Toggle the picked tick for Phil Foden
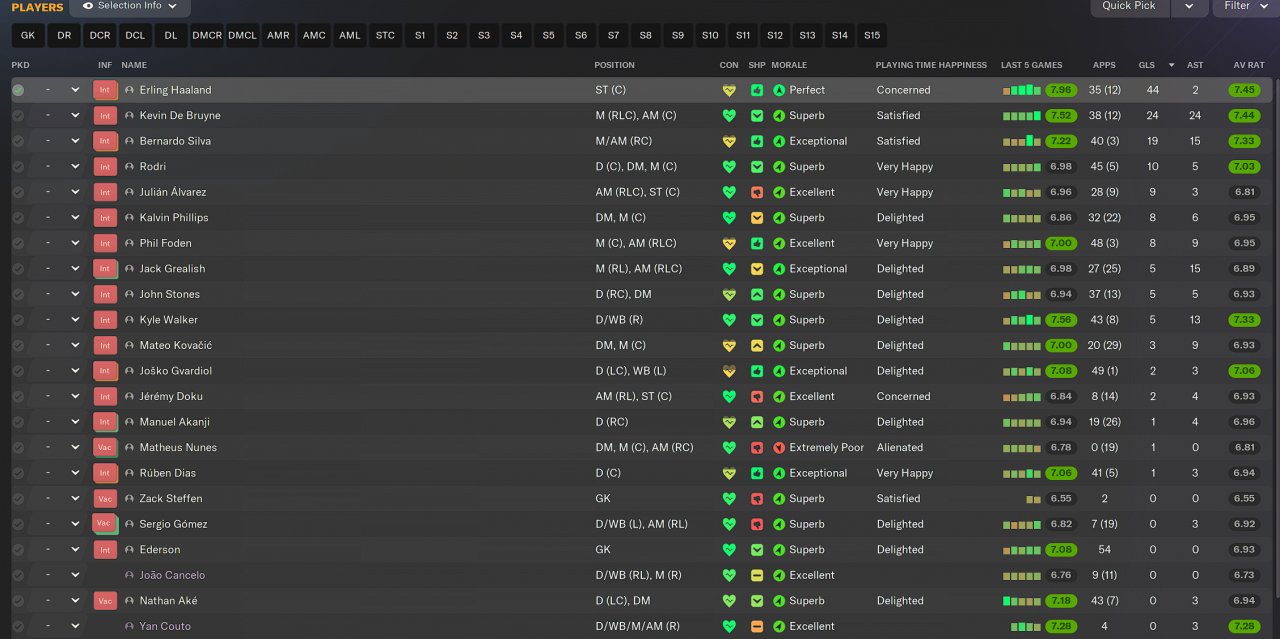The width and height of the screenshot is (1280, 639). 18,243
